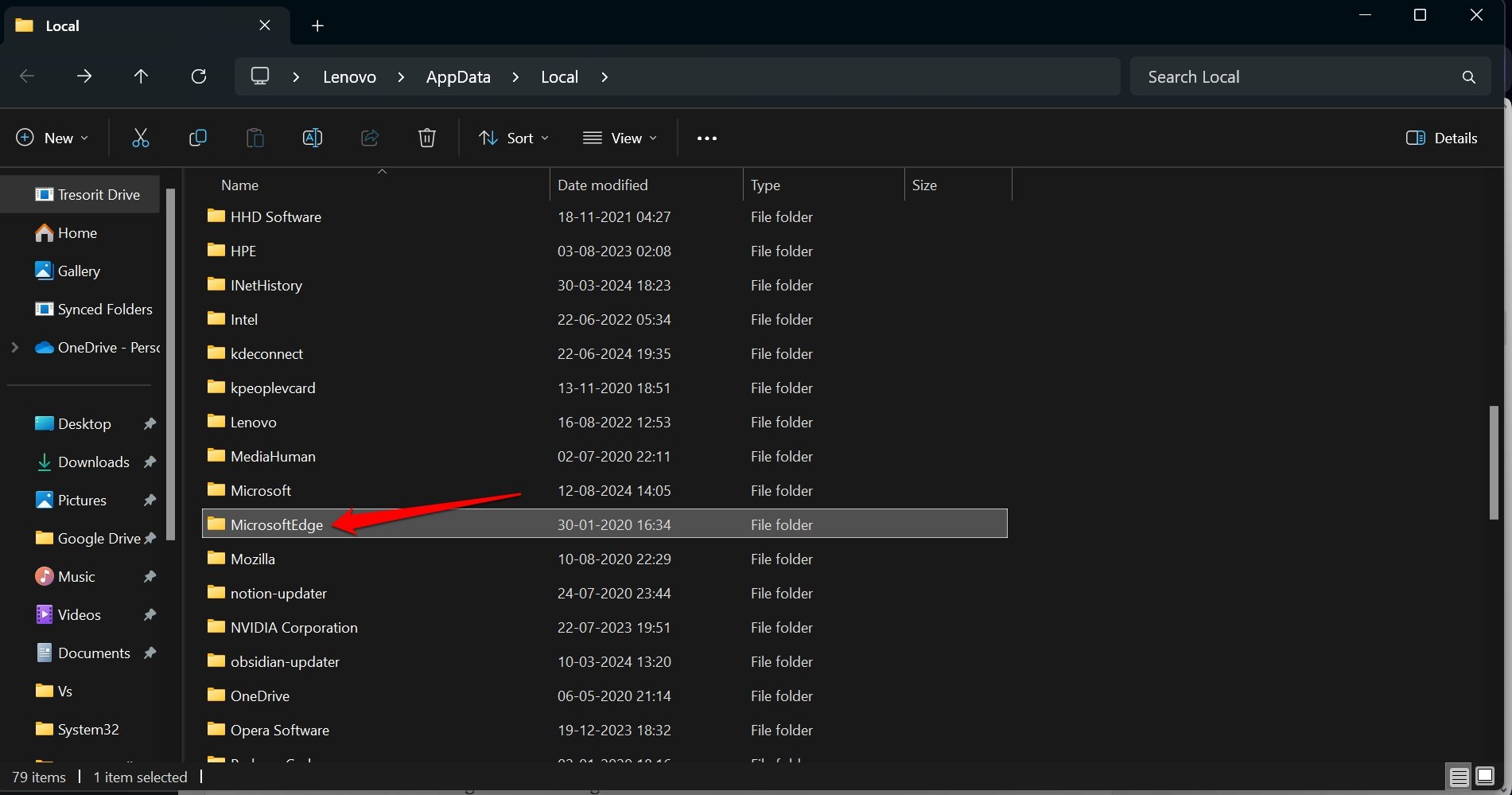Open the View dropdown menu
1512x795 pixels.
coord(620,138)
